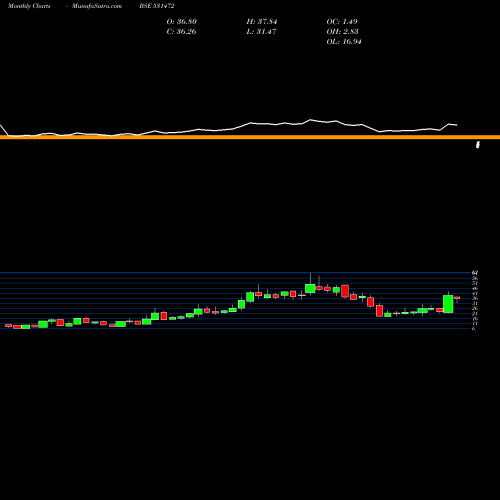
Task: Click the 'OL: 16.94' reading
Action: [344, 41]
